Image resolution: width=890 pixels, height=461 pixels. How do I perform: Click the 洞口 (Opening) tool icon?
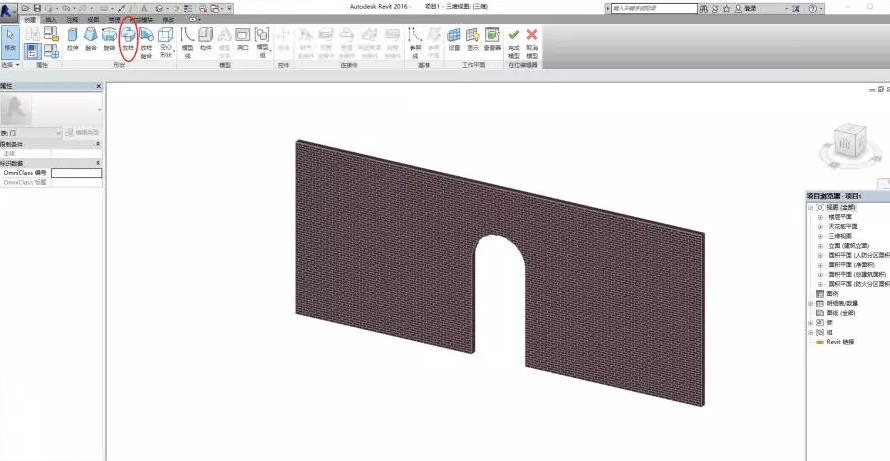242,38
